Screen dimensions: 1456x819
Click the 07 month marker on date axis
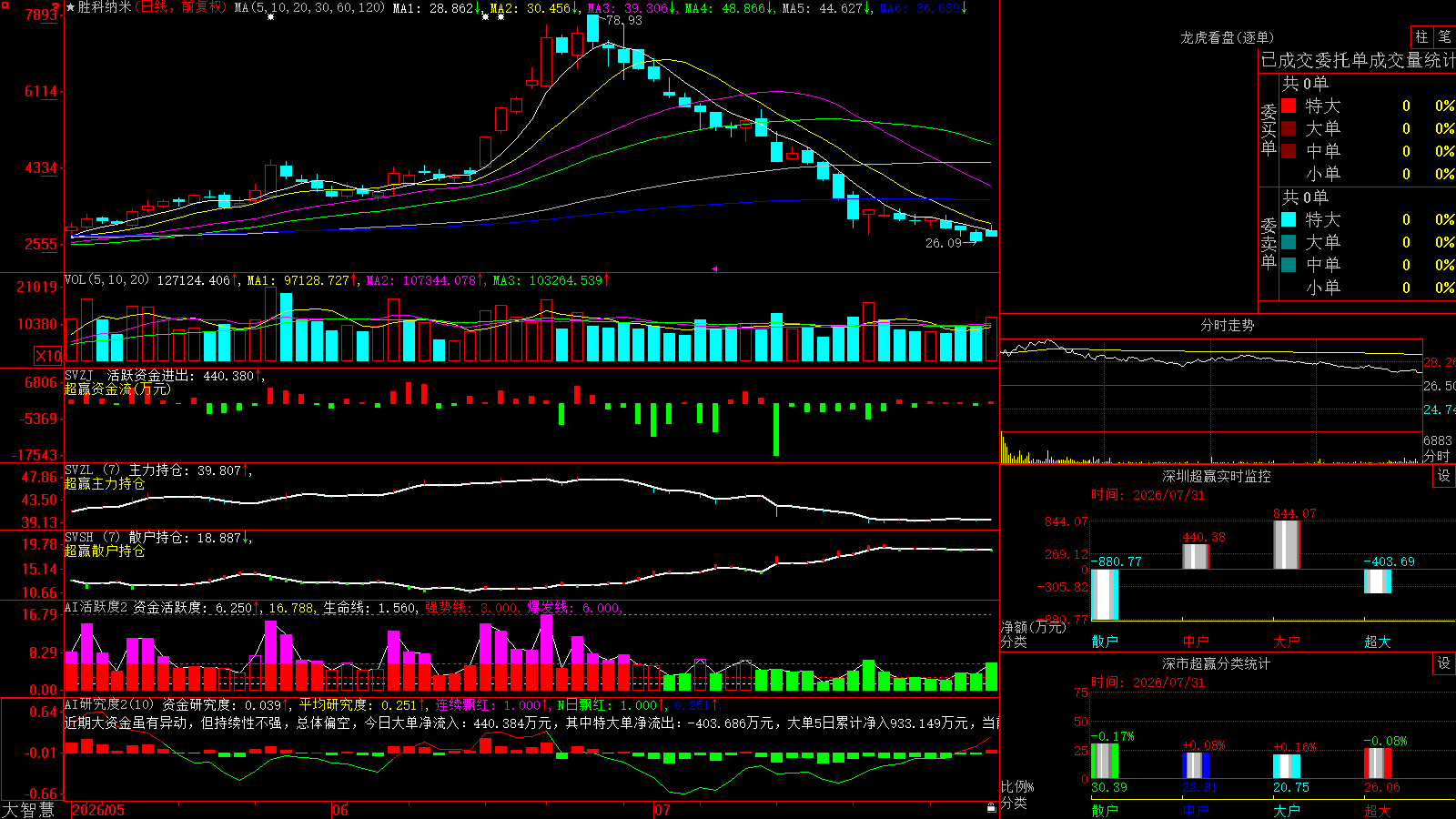[662, 810]
